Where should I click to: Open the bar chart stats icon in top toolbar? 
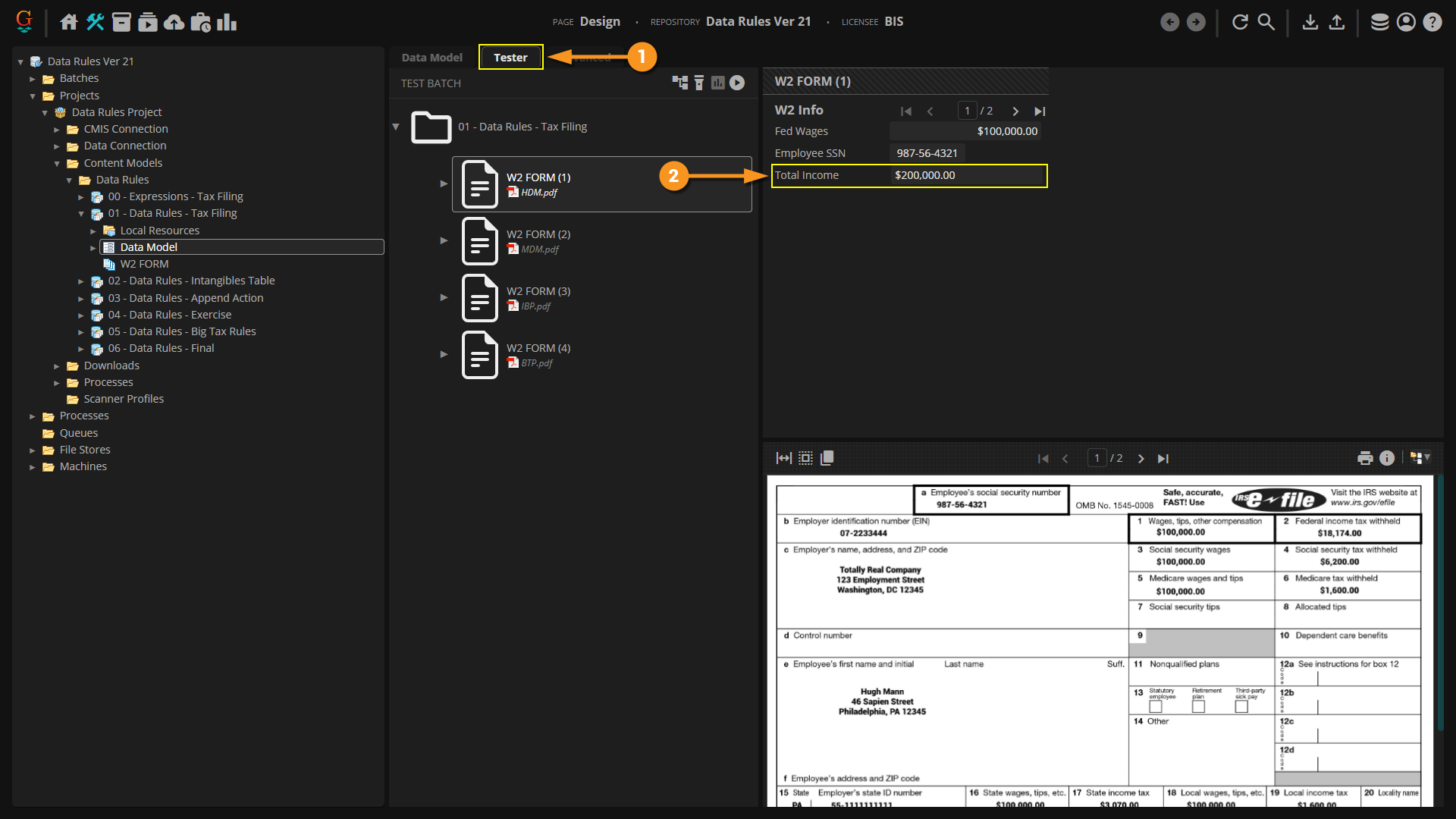(227, 22)
